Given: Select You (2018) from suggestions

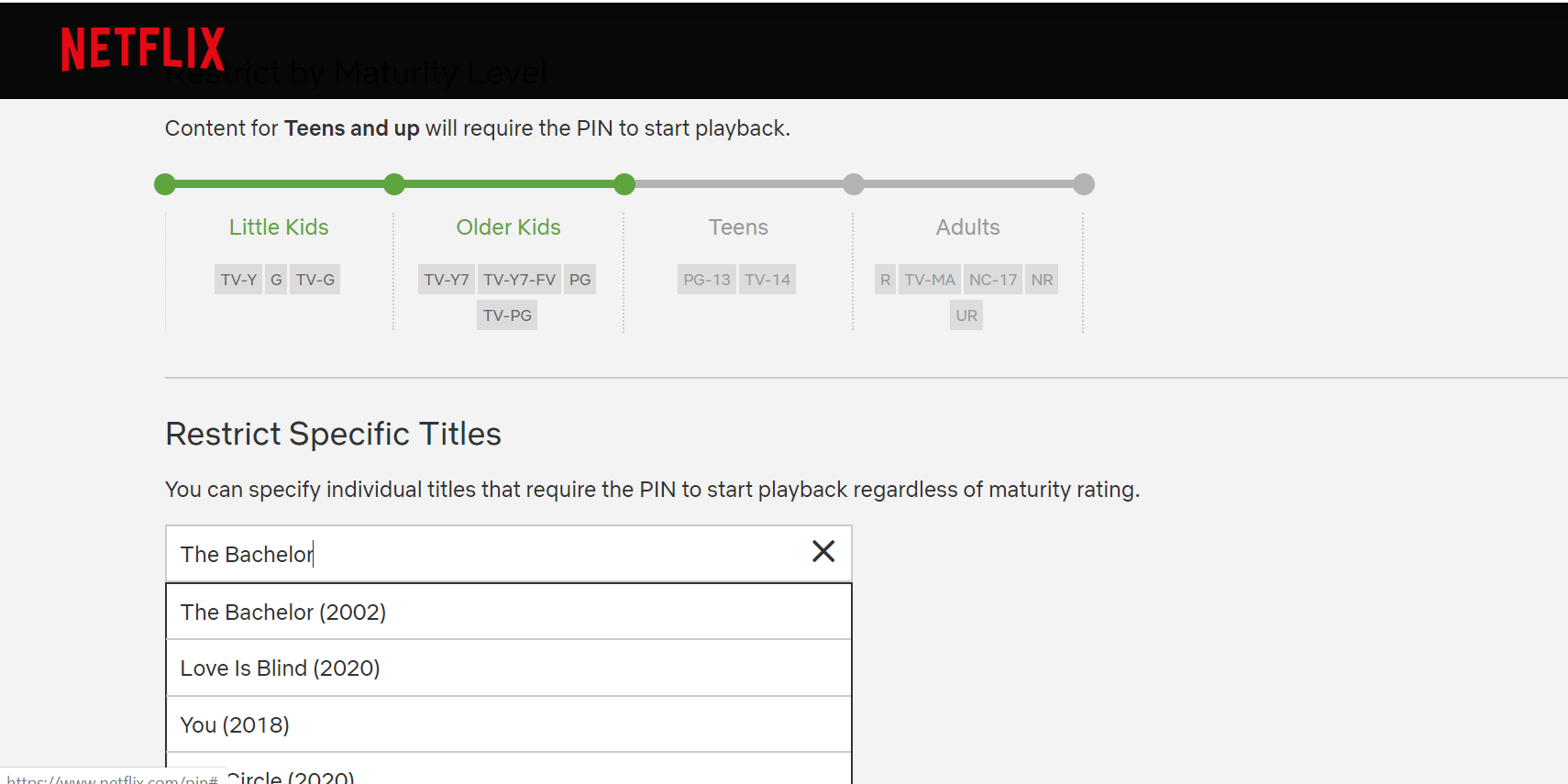Looking at the screenshot, I should point(234,723).
